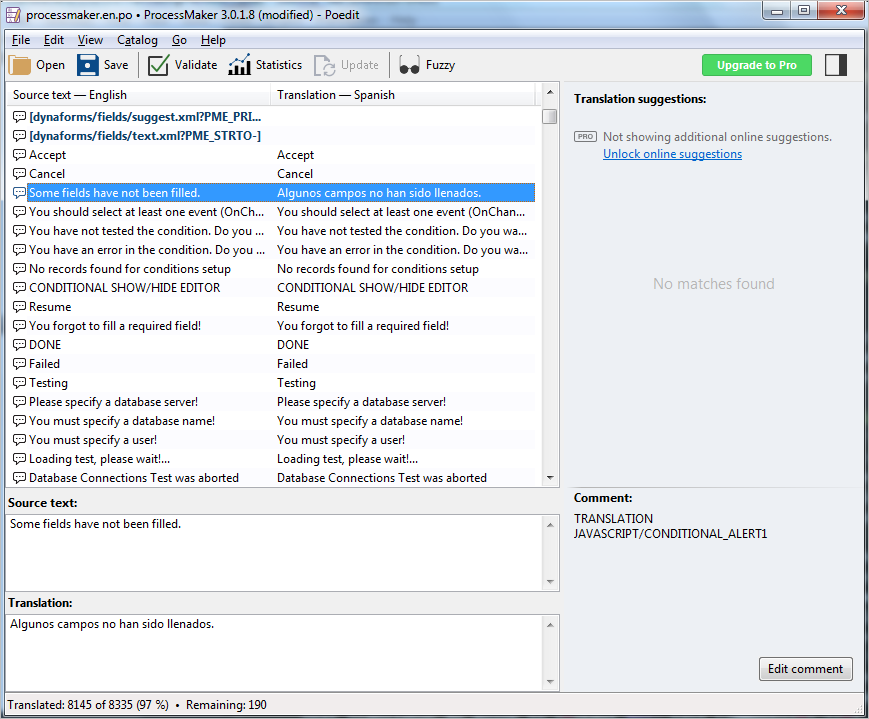Click comment bubble icon beside 'Failed' row

[19, 364]
